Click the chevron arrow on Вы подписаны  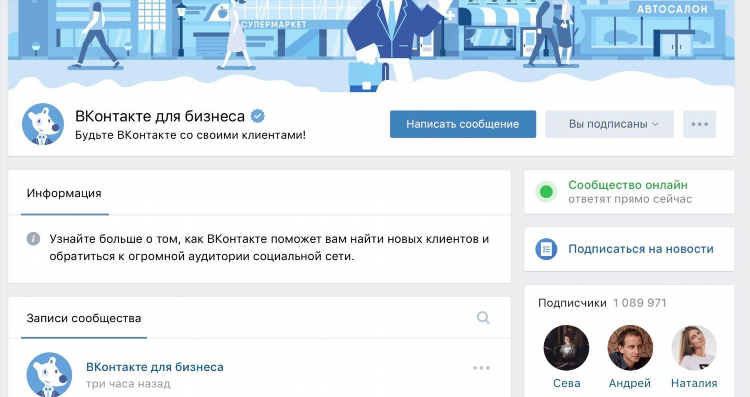coord(655,124)
